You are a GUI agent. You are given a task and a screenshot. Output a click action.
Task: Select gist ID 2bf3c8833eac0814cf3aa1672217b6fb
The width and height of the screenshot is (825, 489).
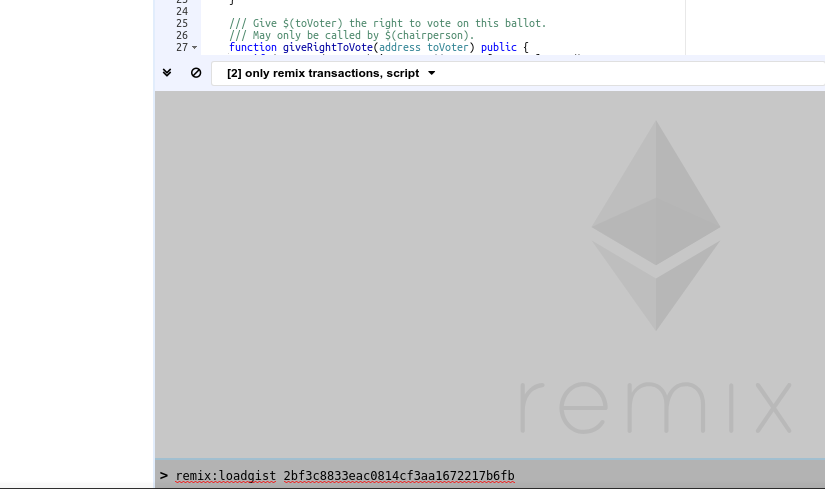coord(399,476)
